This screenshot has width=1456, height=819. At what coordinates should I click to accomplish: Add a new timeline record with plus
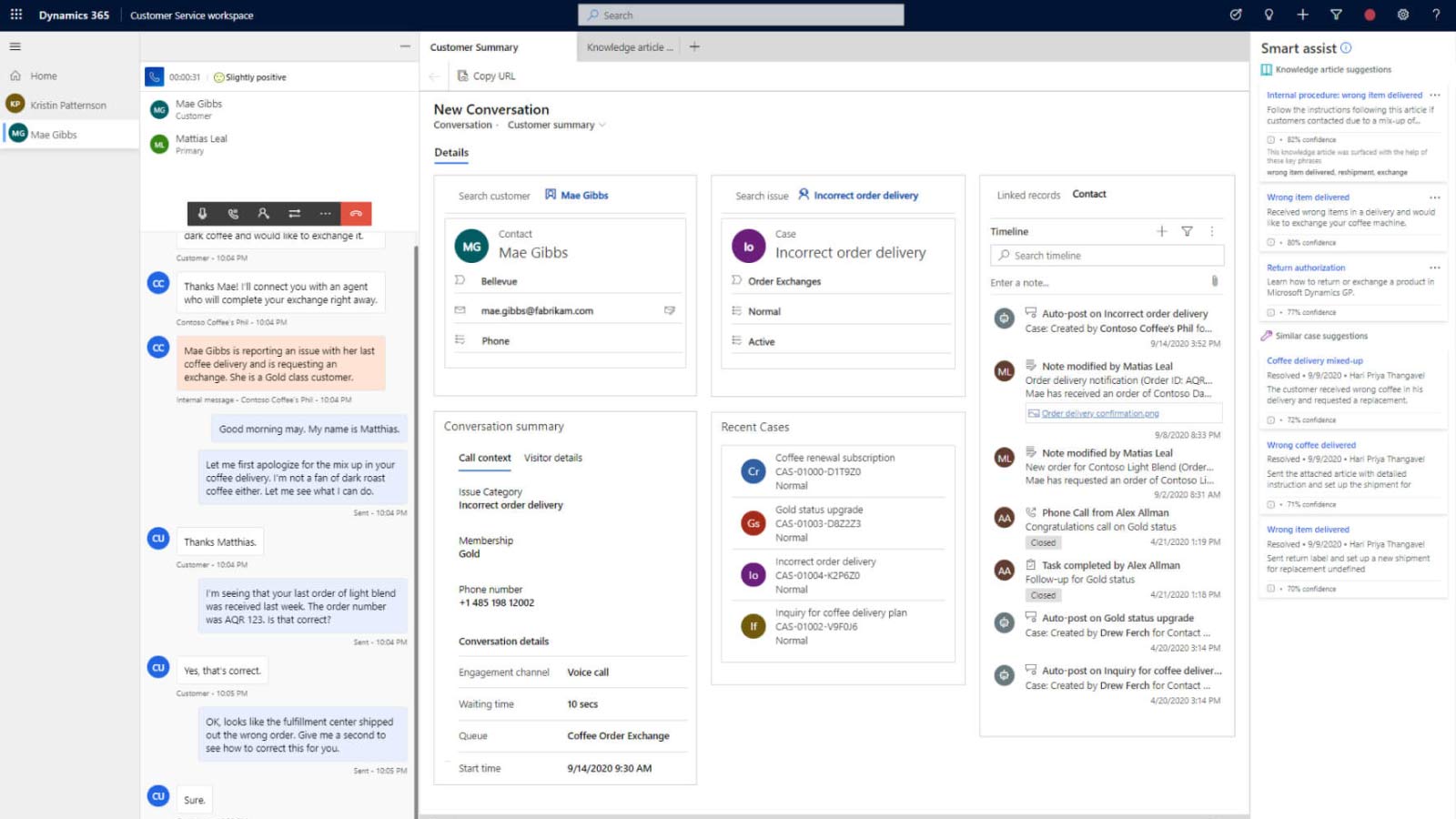pyautogui.click(x=1161, y=231)
